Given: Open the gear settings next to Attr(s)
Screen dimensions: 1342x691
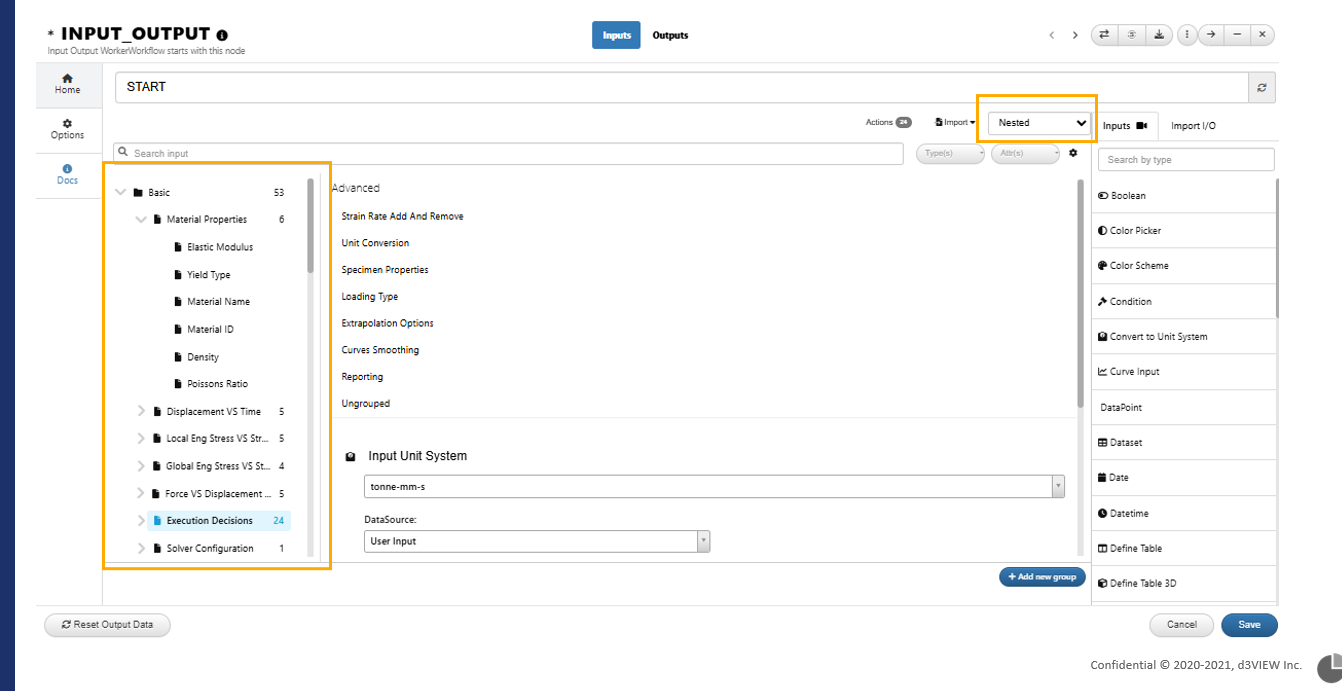Looking at the screenshot, I should point(1073,153).
